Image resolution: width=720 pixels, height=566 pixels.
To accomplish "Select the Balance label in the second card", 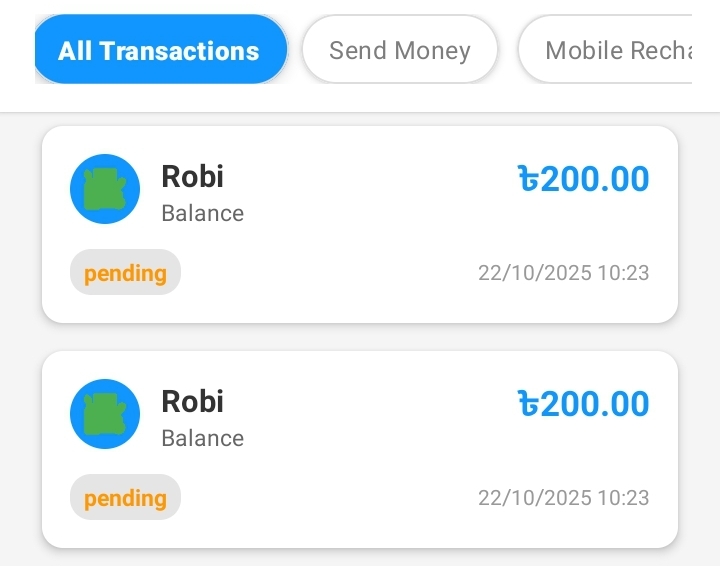I will click(202, 438).
